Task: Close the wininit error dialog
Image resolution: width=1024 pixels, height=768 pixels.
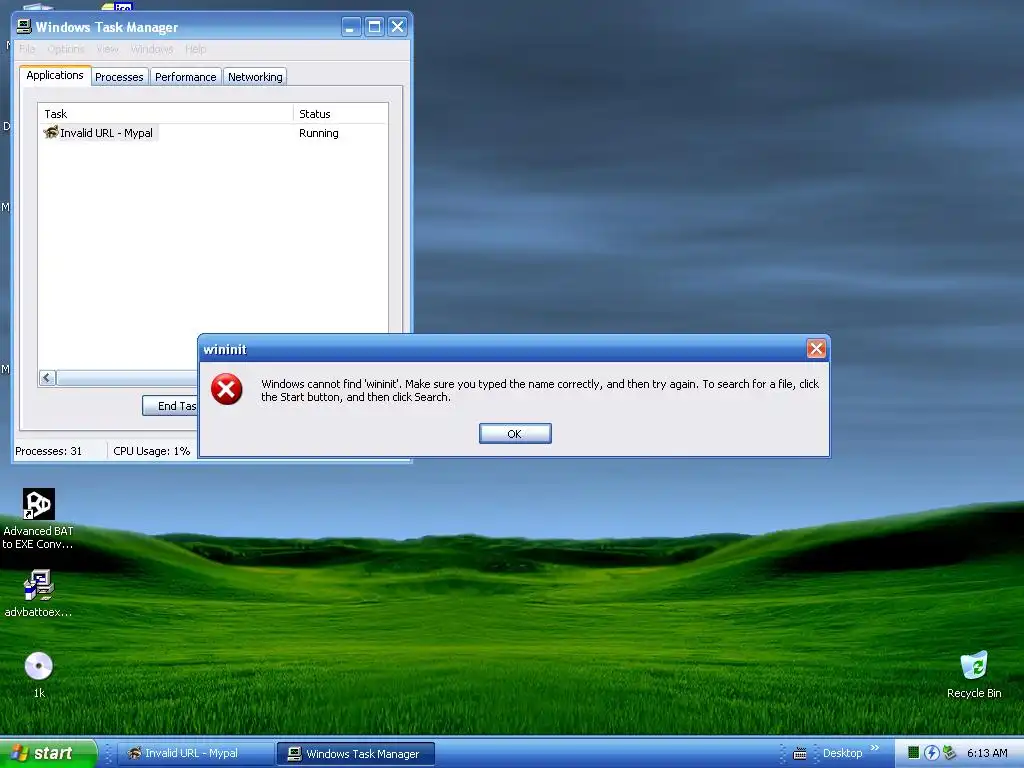Action: (816, 349)
